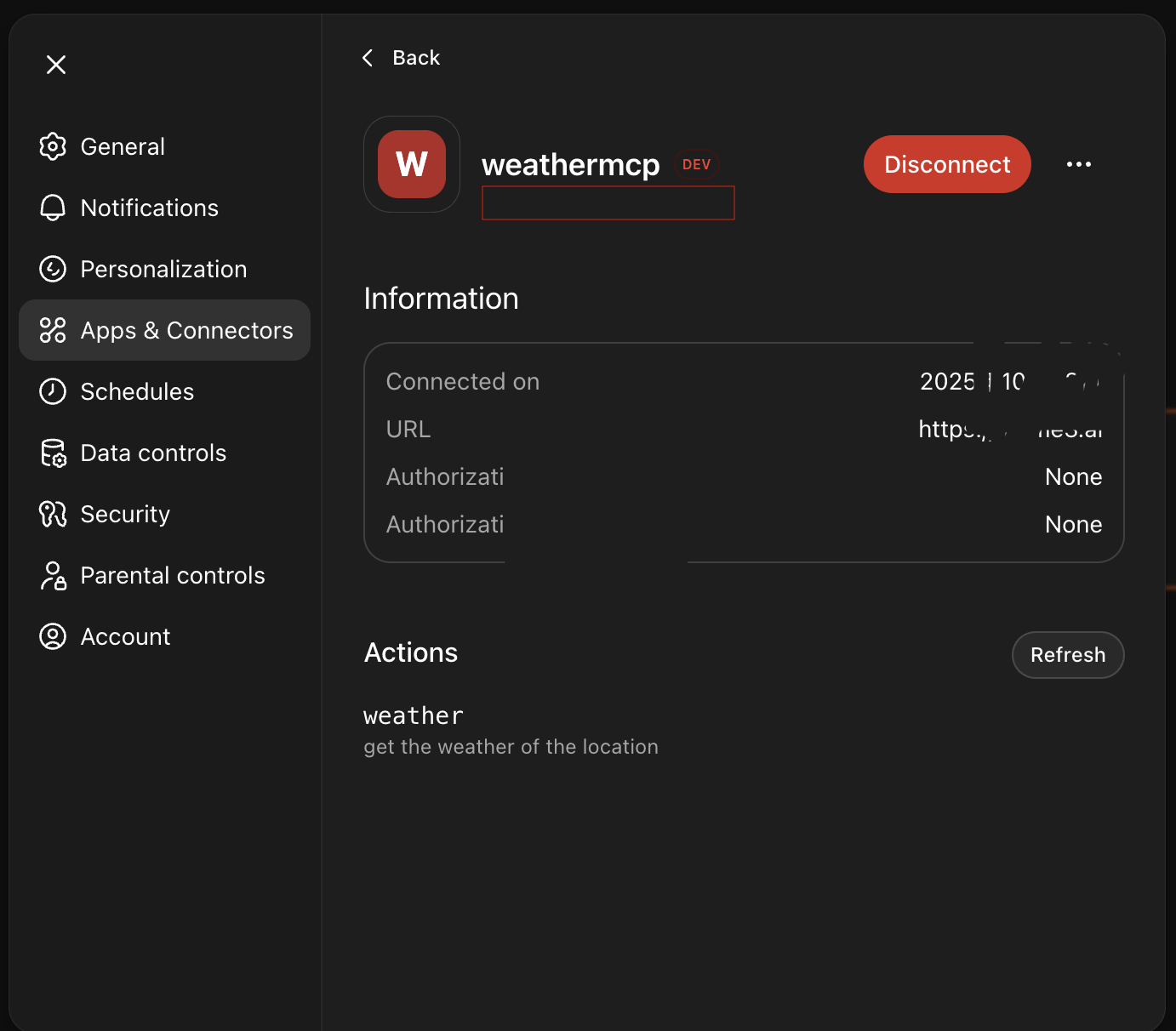
Task: Open the Notifications settings tab
Action: click(x=149, y=208)
